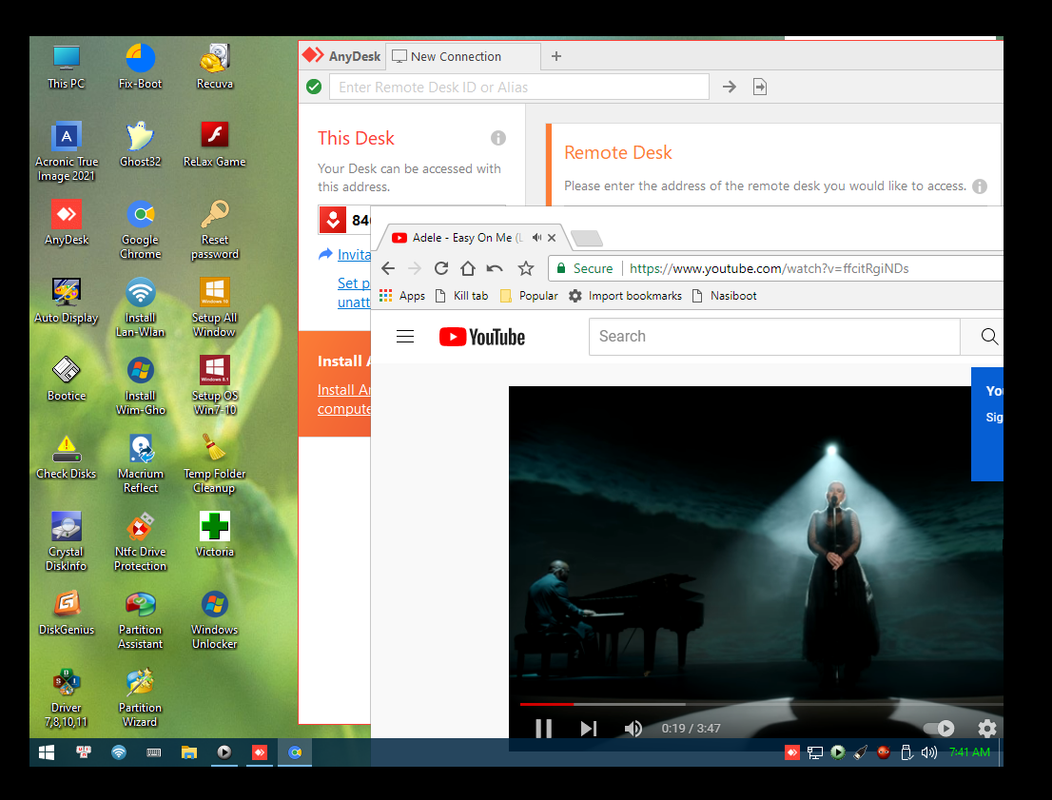1052x800 pixels.
Task: Click Install AnyDesk on this computer link
Action: tap(344, 399)
